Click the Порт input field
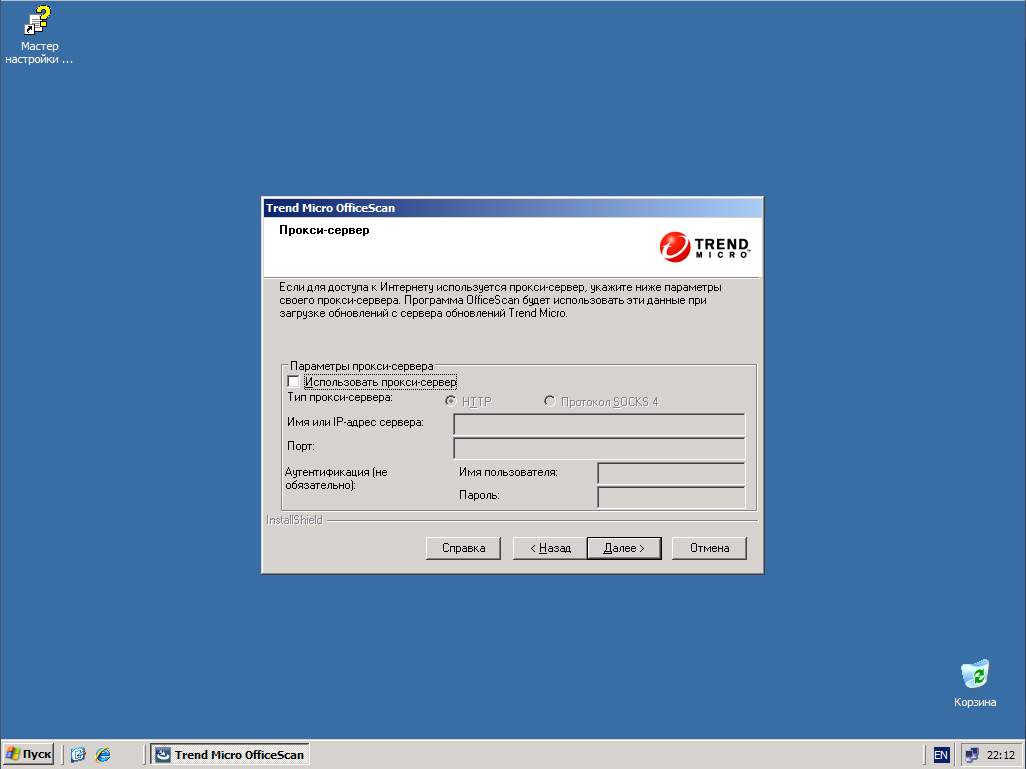The image size is (1026, 769). point(599,448)
